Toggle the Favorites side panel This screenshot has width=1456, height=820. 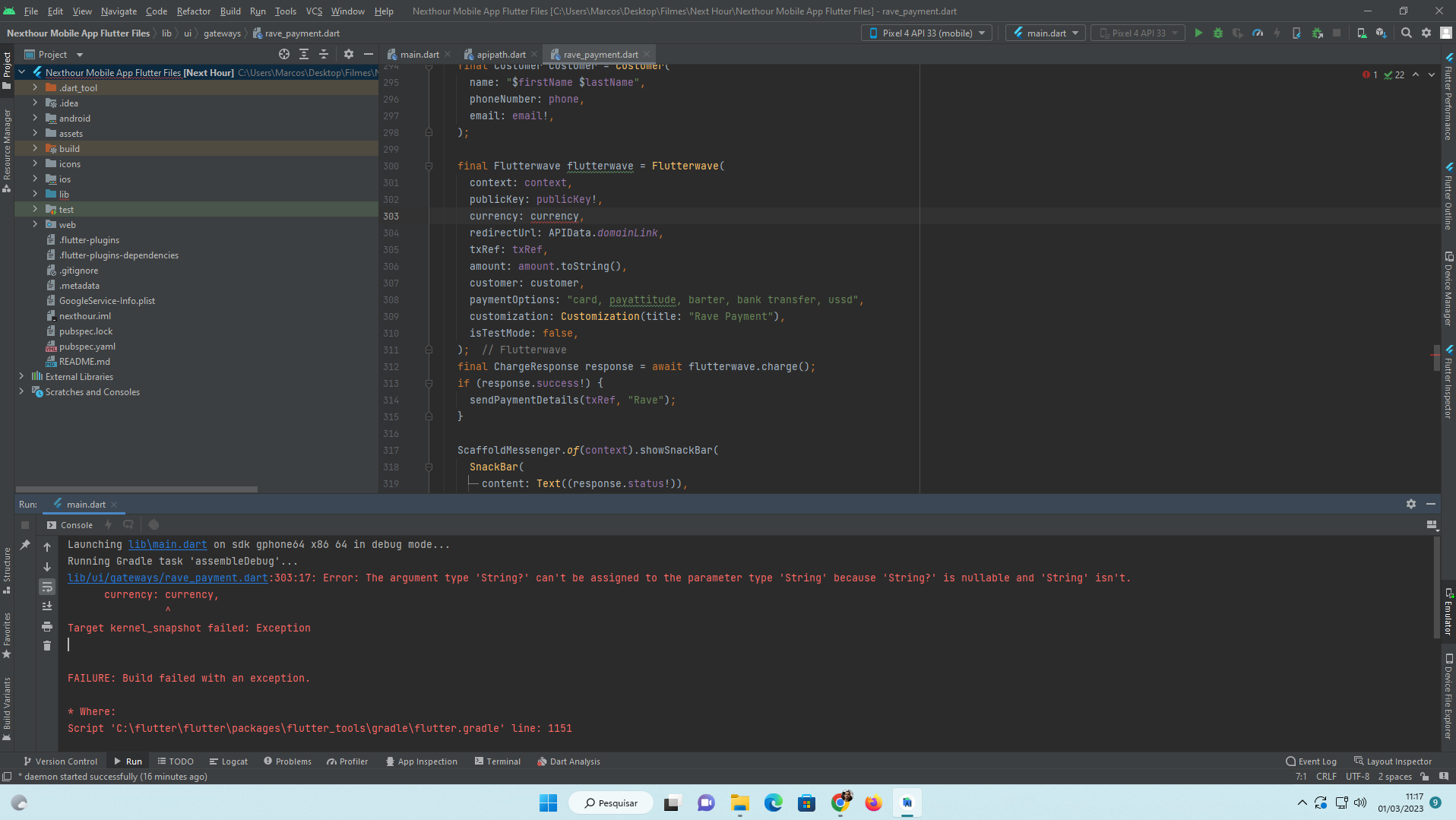pyautogui.click(x=7, y=635)
